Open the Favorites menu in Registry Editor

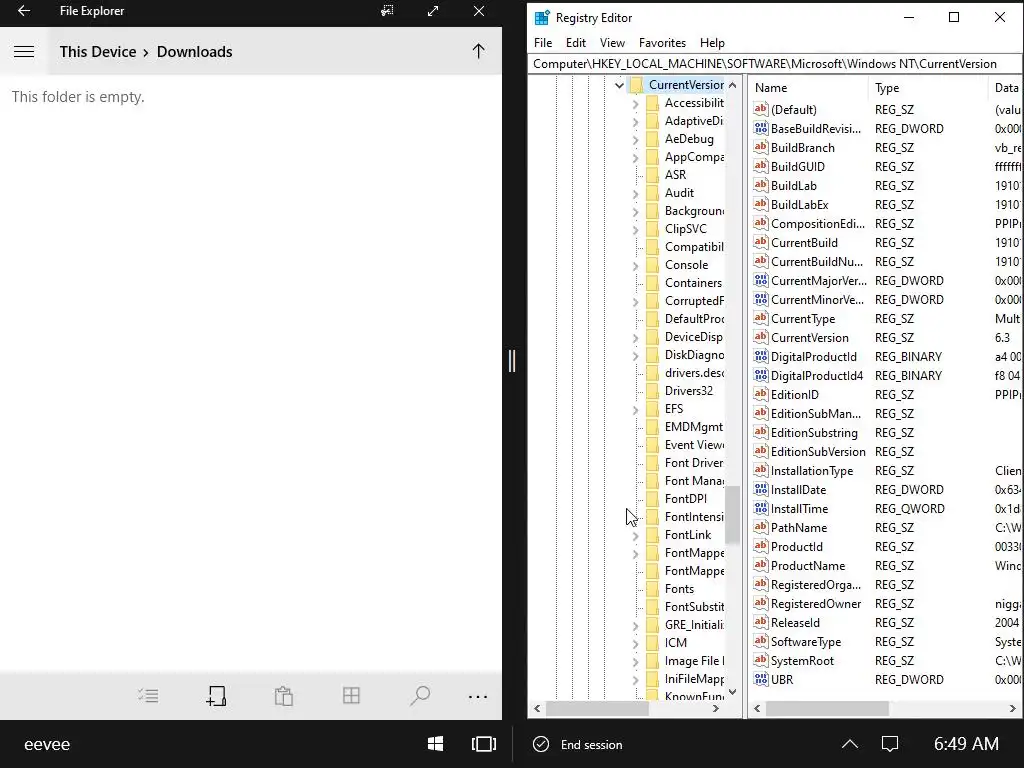pyautogui.click(x=662, y=42)
